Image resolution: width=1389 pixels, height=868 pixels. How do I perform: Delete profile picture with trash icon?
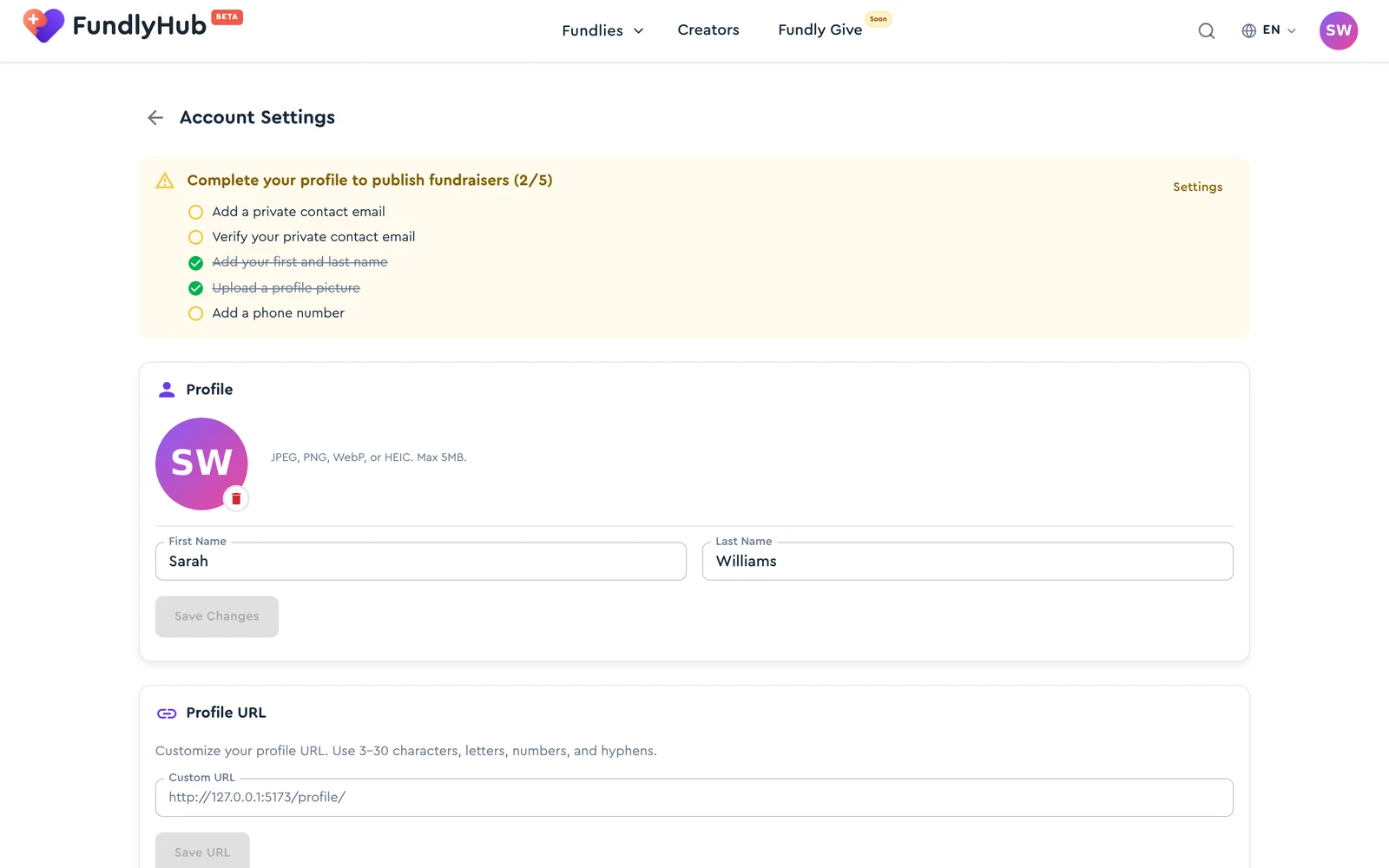(236, 499)
